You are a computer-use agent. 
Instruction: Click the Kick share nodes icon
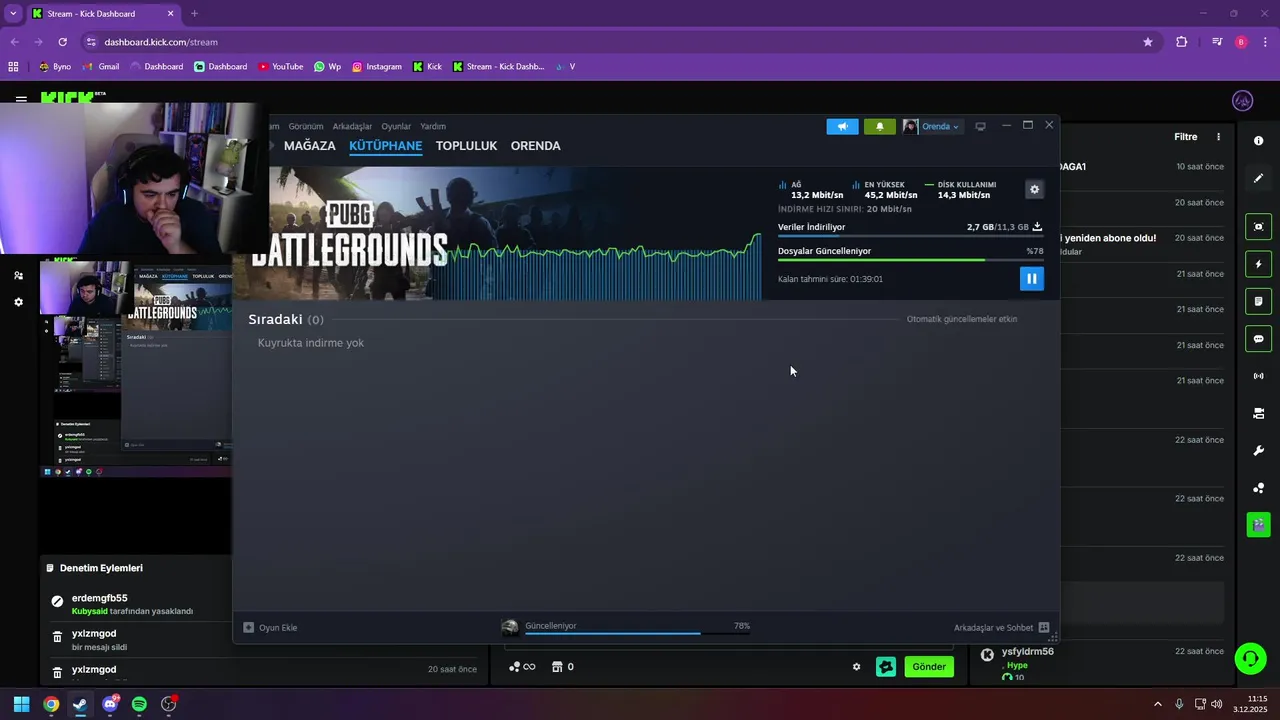tap(1258, 488)
